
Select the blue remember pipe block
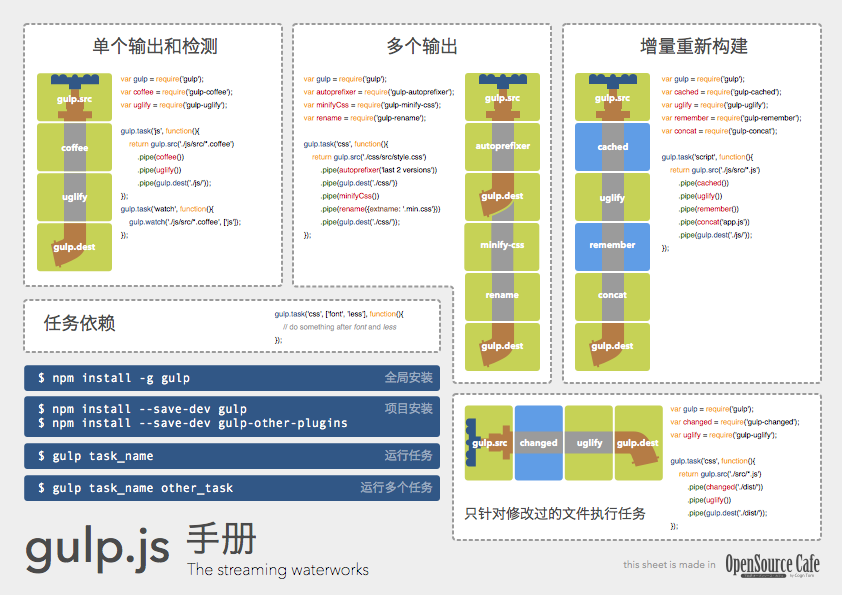tap(612, 247)
